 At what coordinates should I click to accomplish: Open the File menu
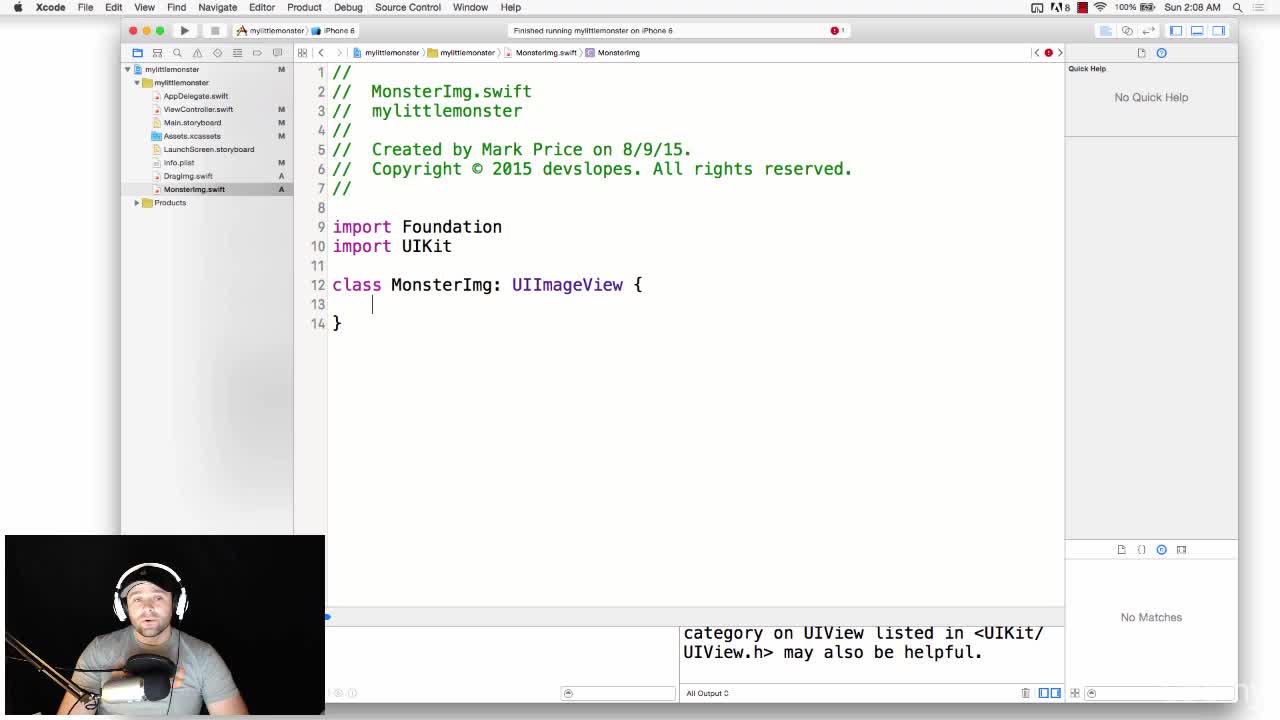click(x=86, y=7)
